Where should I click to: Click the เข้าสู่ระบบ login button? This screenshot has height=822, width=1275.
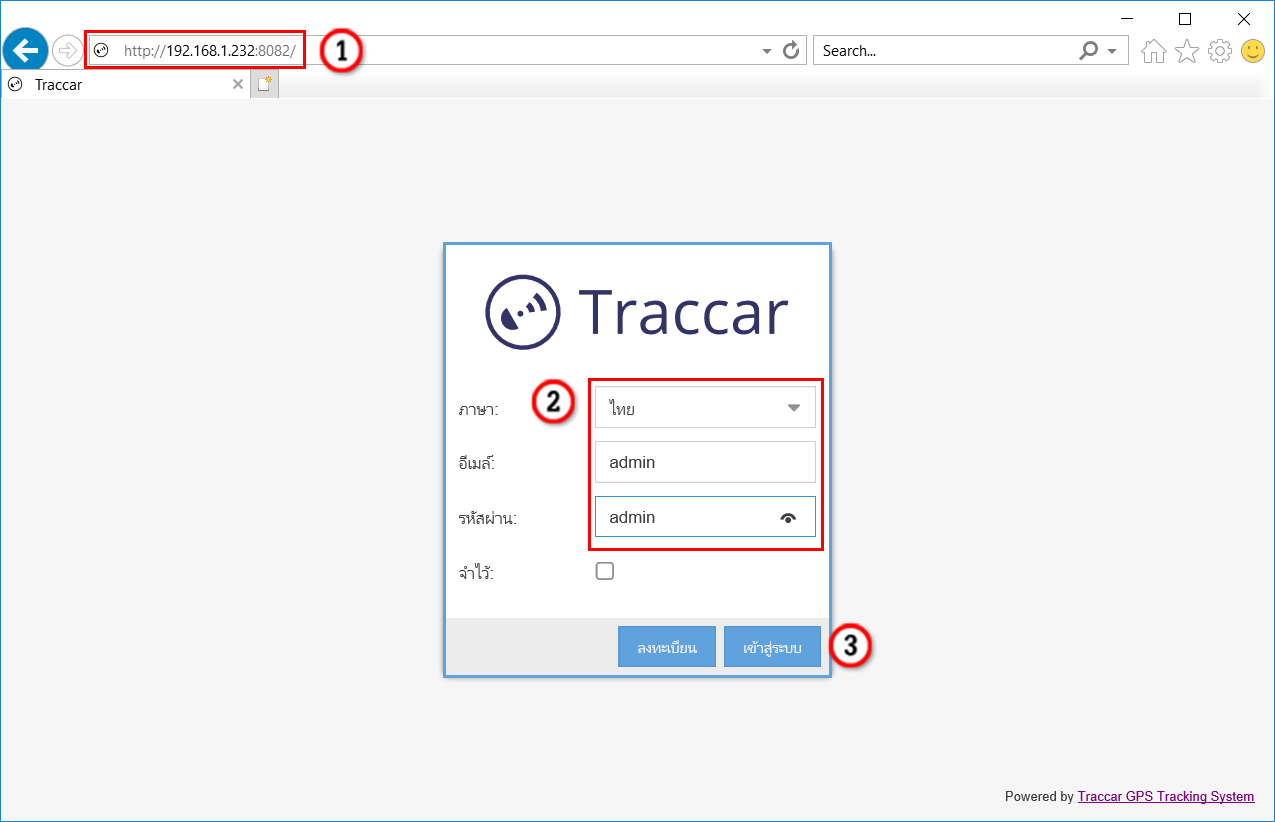point(772,647)
